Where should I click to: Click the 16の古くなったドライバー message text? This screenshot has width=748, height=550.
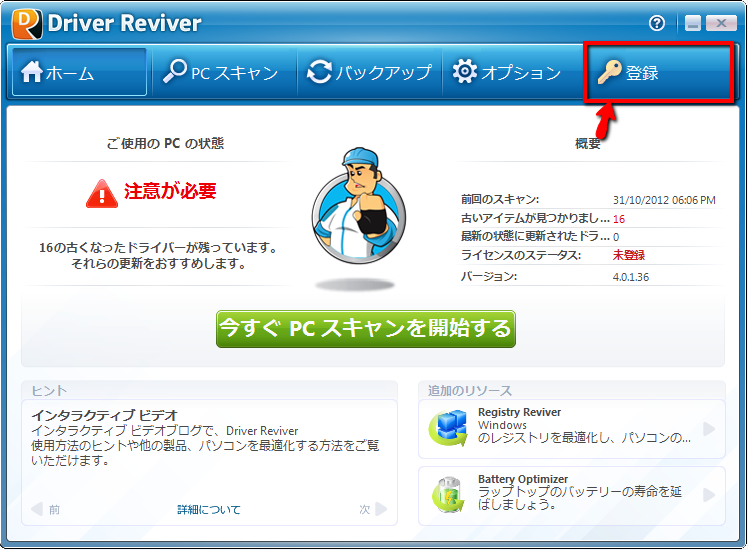point(158,255)
